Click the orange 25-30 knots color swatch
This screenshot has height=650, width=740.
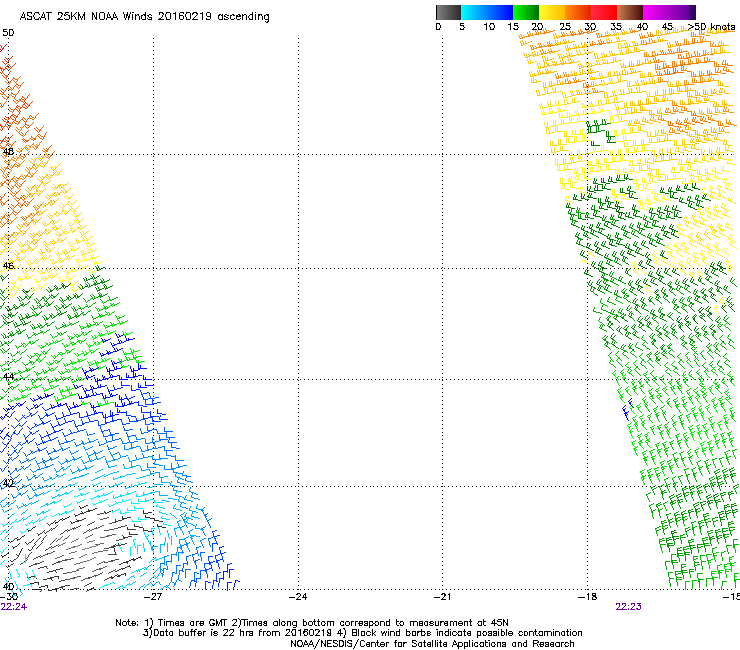pos(578,12)
